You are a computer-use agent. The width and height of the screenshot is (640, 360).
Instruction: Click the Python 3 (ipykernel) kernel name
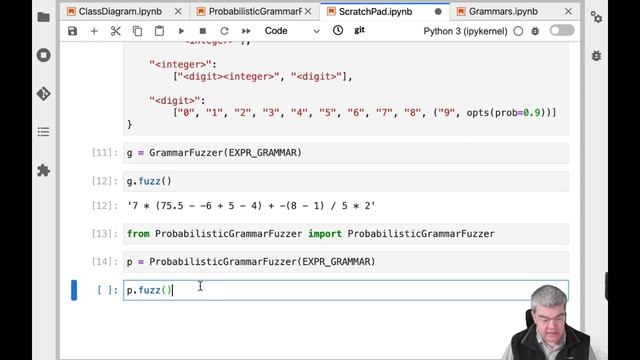[x=465, y=31]
